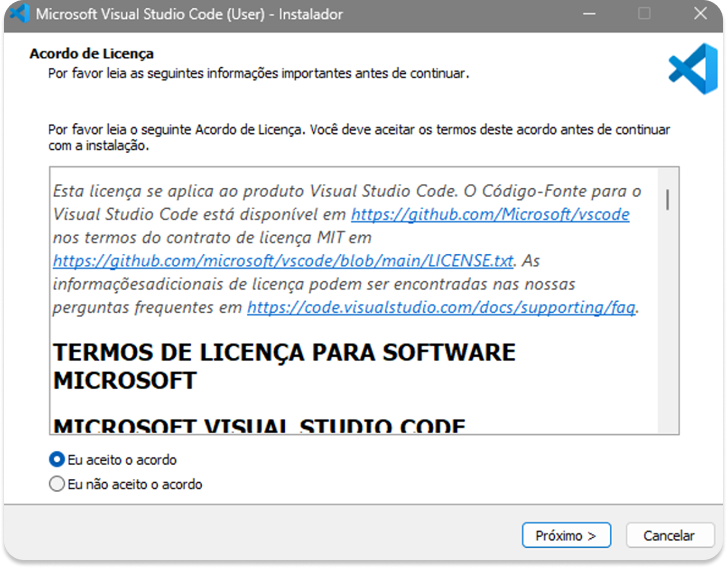Screen dimensions: 727x568
Task: Click the Cancelar button
Action: 669,536
